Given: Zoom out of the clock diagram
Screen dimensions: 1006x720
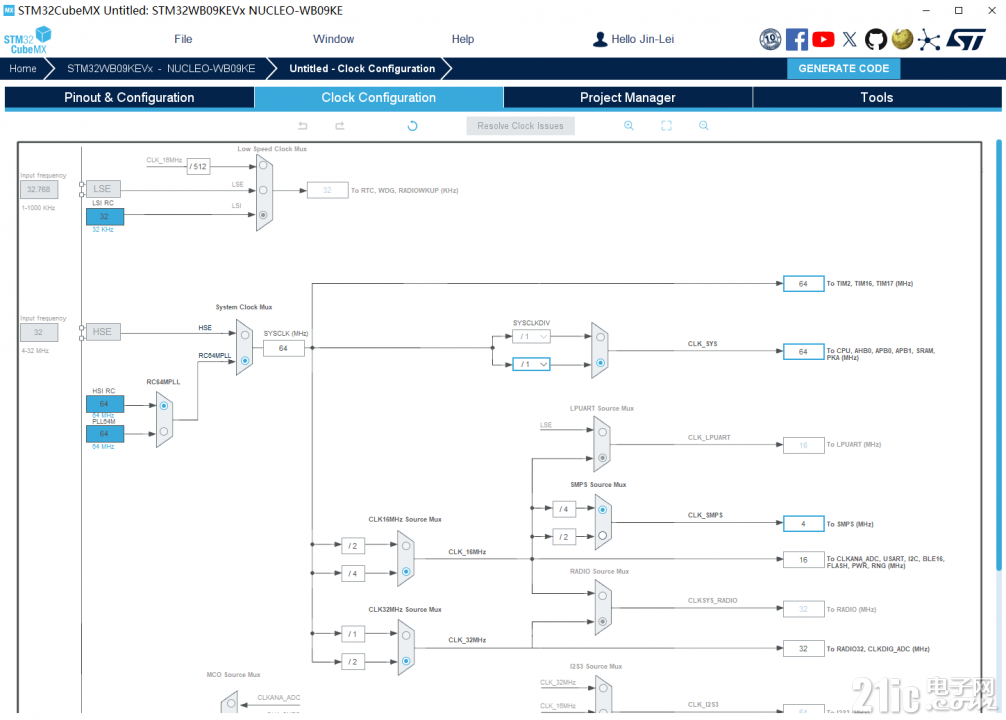Looking at the screenshot, I should click(704, 126).
